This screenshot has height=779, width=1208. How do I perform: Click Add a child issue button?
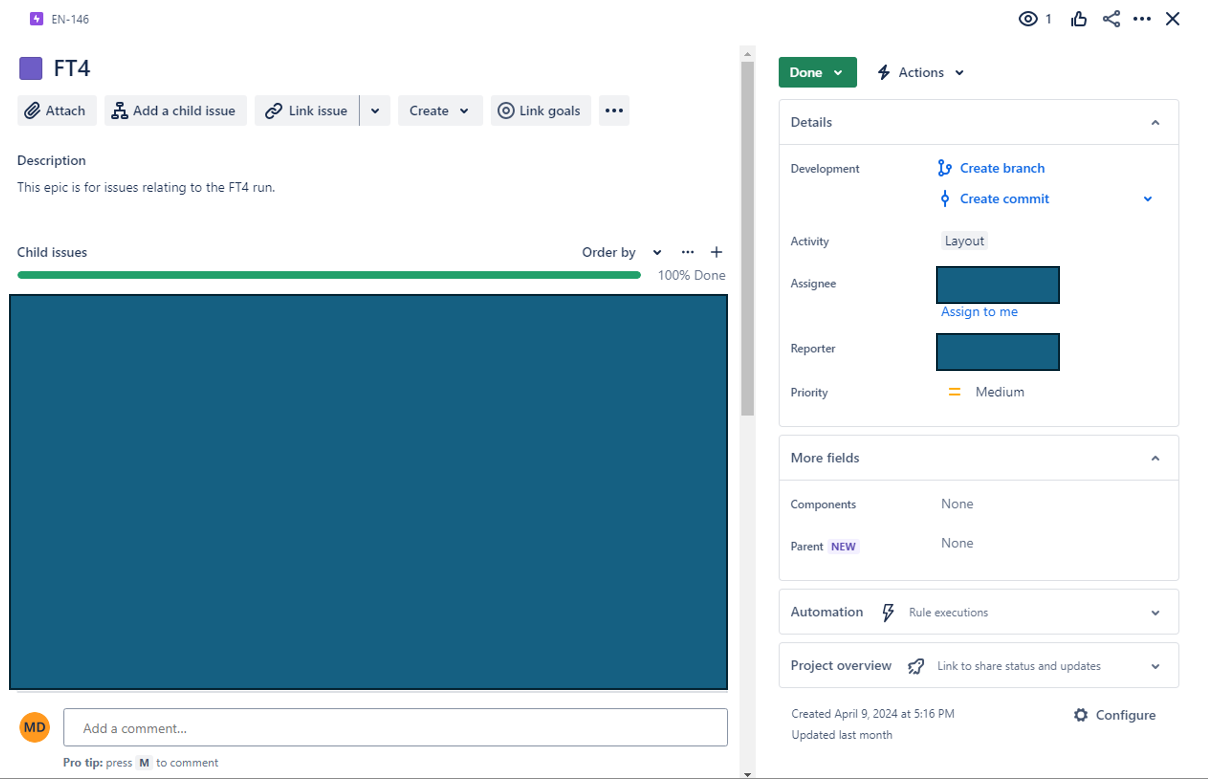175,111
